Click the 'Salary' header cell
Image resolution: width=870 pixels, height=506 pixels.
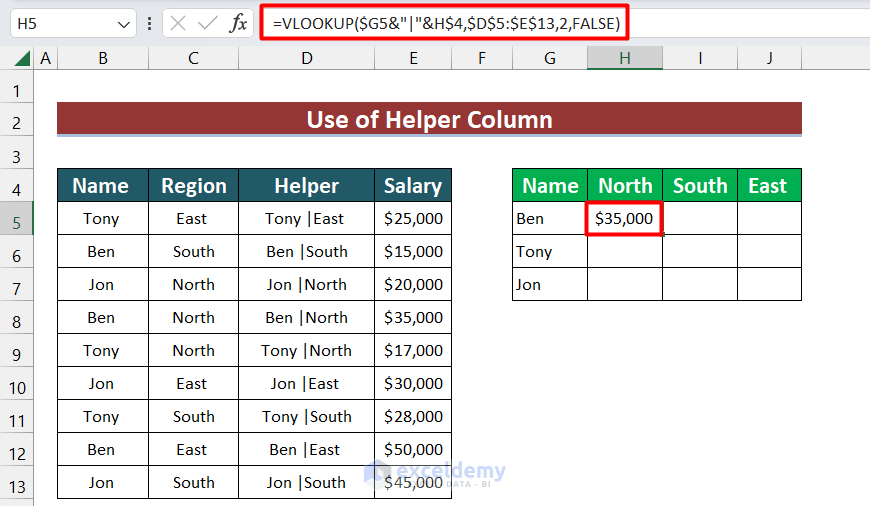tap(413, 185)
